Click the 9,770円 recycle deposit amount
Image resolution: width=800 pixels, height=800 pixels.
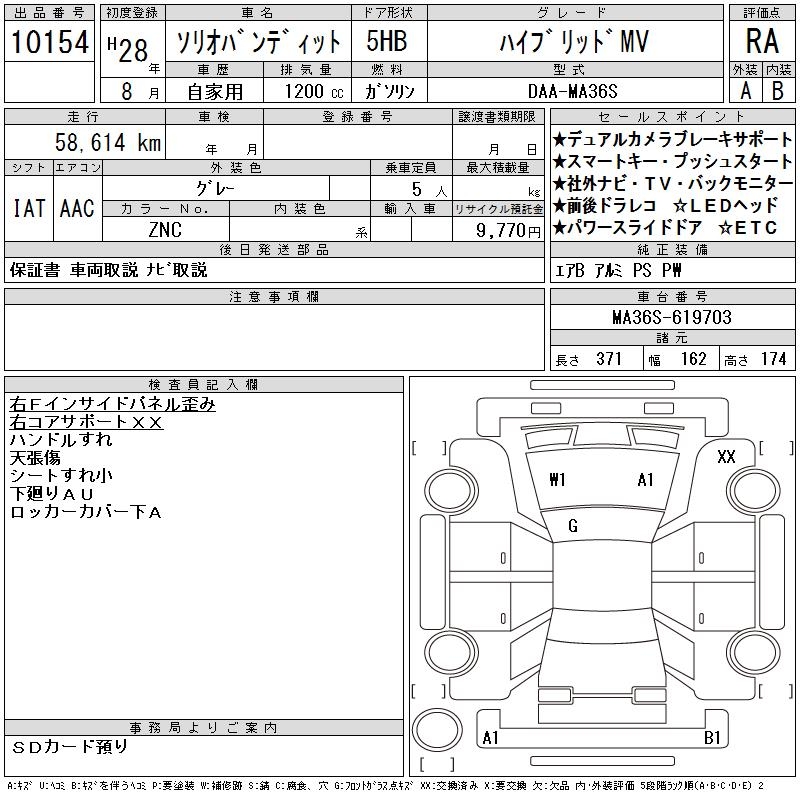498,229
